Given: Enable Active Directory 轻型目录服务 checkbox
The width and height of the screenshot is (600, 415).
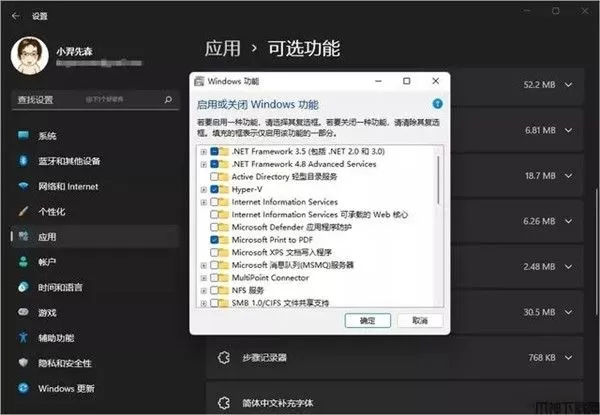Looking at the screenshot, I should pyautogui.click(x=214, y=177).
